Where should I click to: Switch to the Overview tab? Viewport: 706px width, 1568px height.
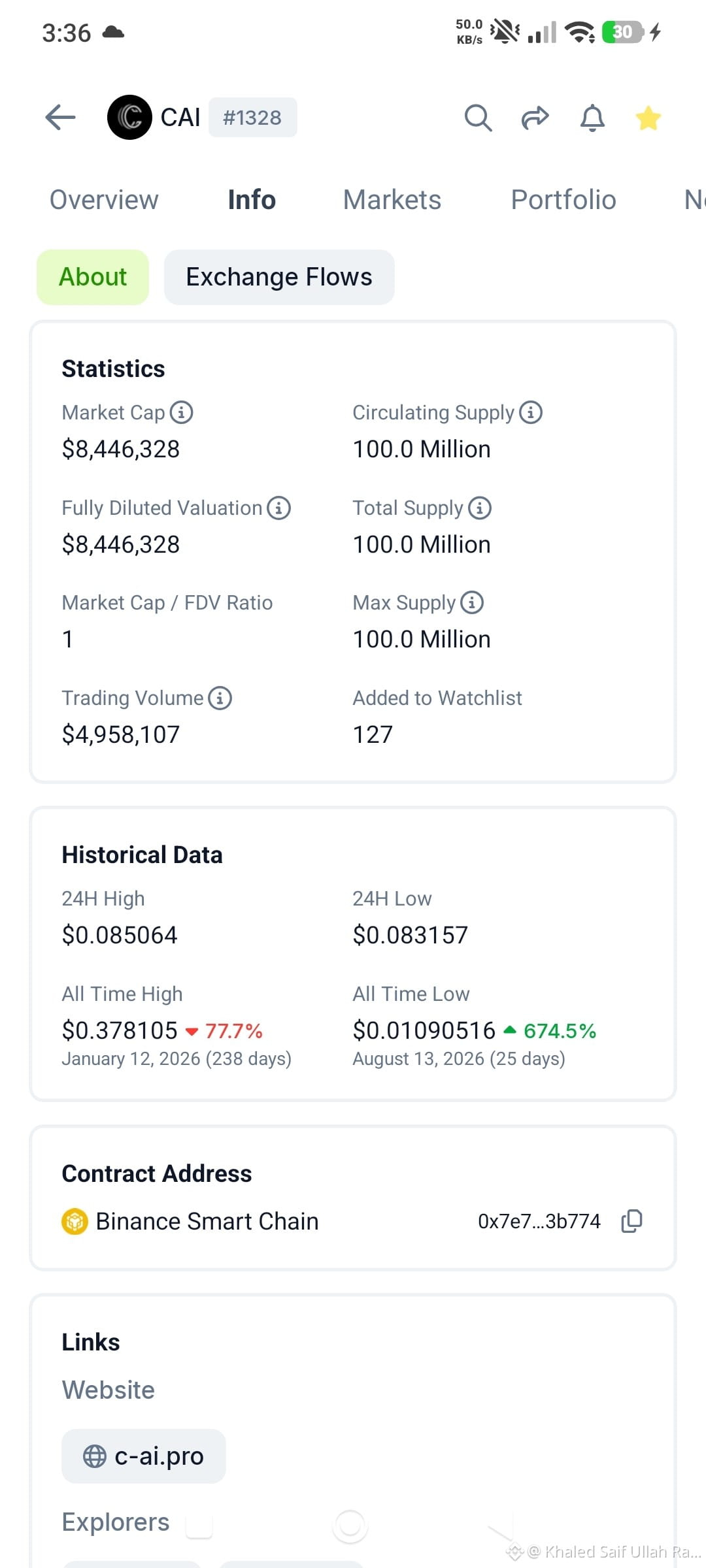pyautogui.click(x=104, y=200)
